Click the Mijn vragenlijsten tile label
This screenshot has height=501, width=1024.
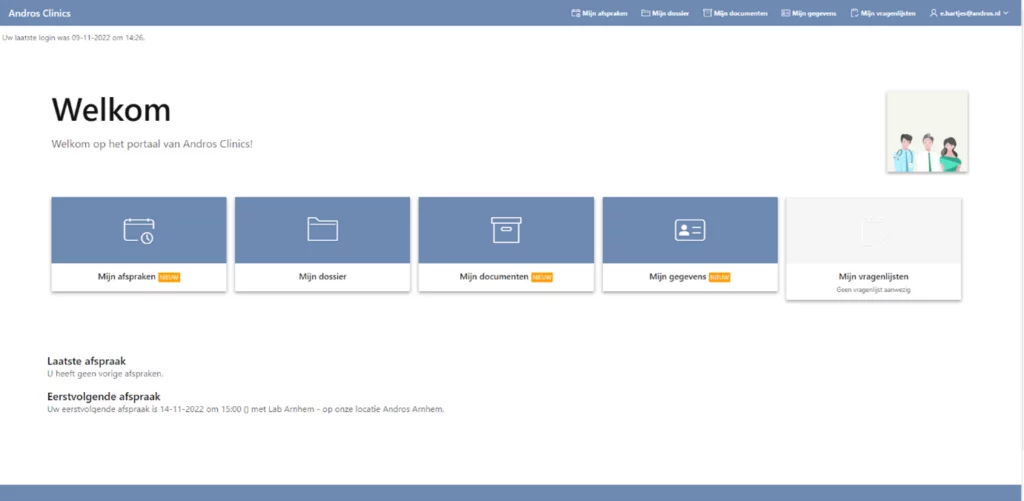(x=873, y=276)
